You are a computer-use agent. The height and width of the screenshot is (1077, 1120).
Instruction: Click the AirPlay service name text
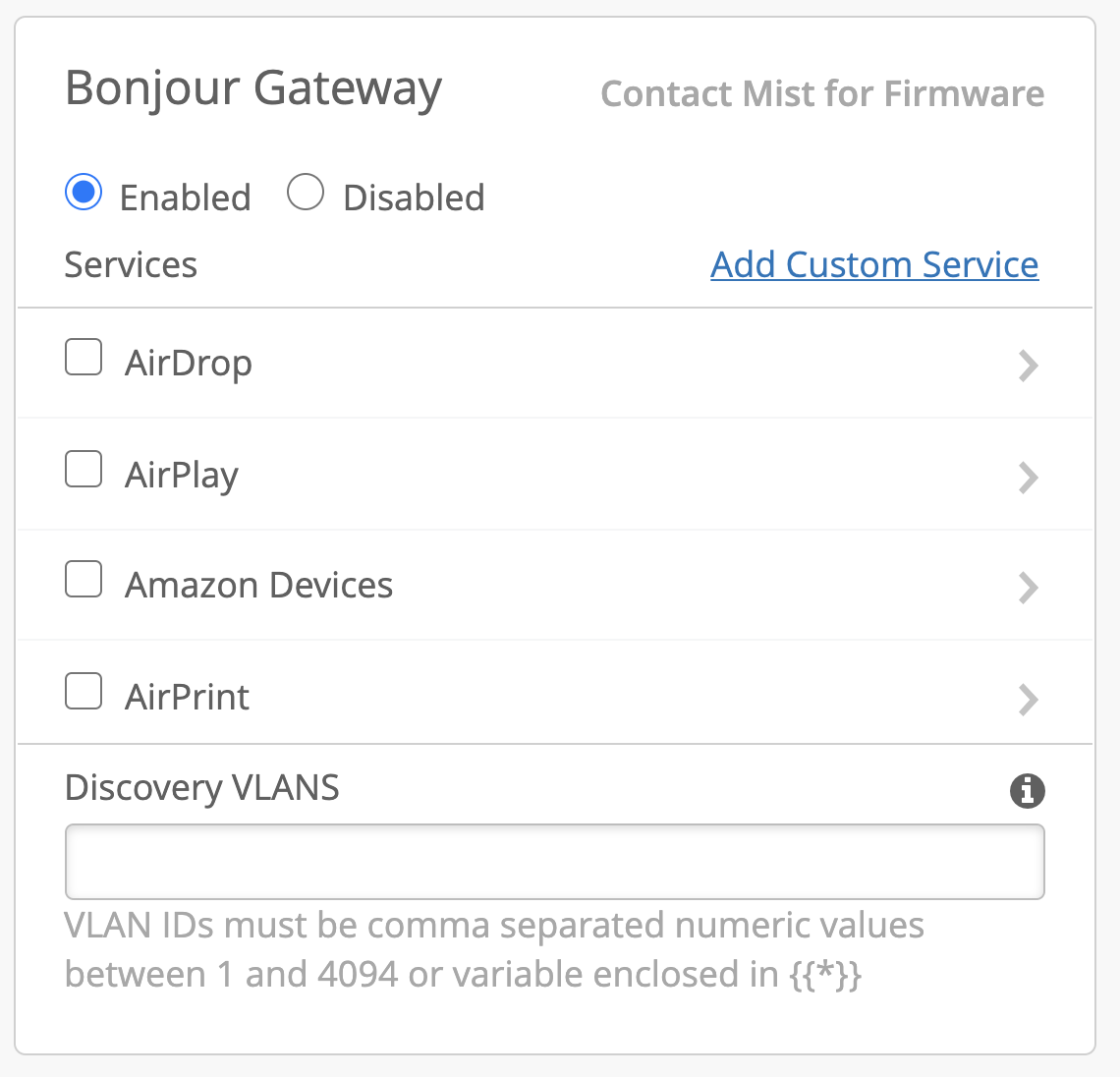(x=182, y=476)
